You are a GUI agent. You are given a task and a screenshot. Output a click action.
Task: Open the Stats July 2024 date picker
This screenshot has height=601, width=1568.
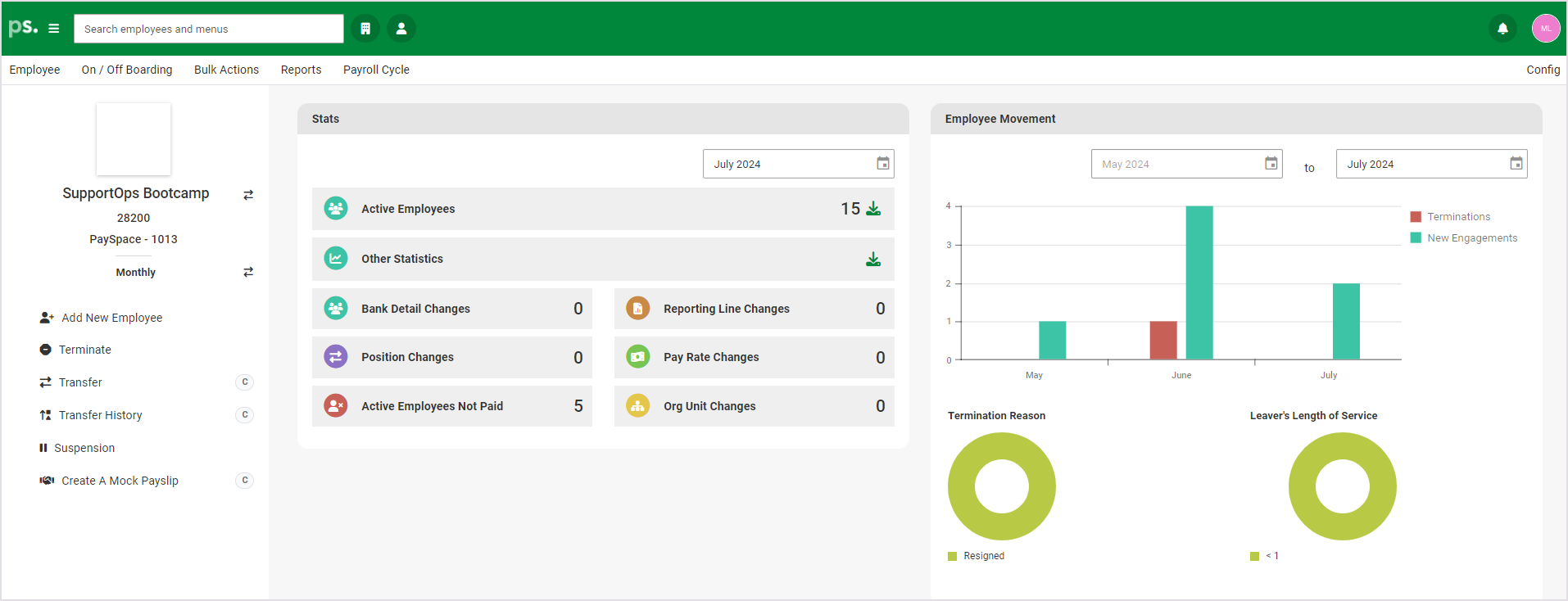point(882,164)
